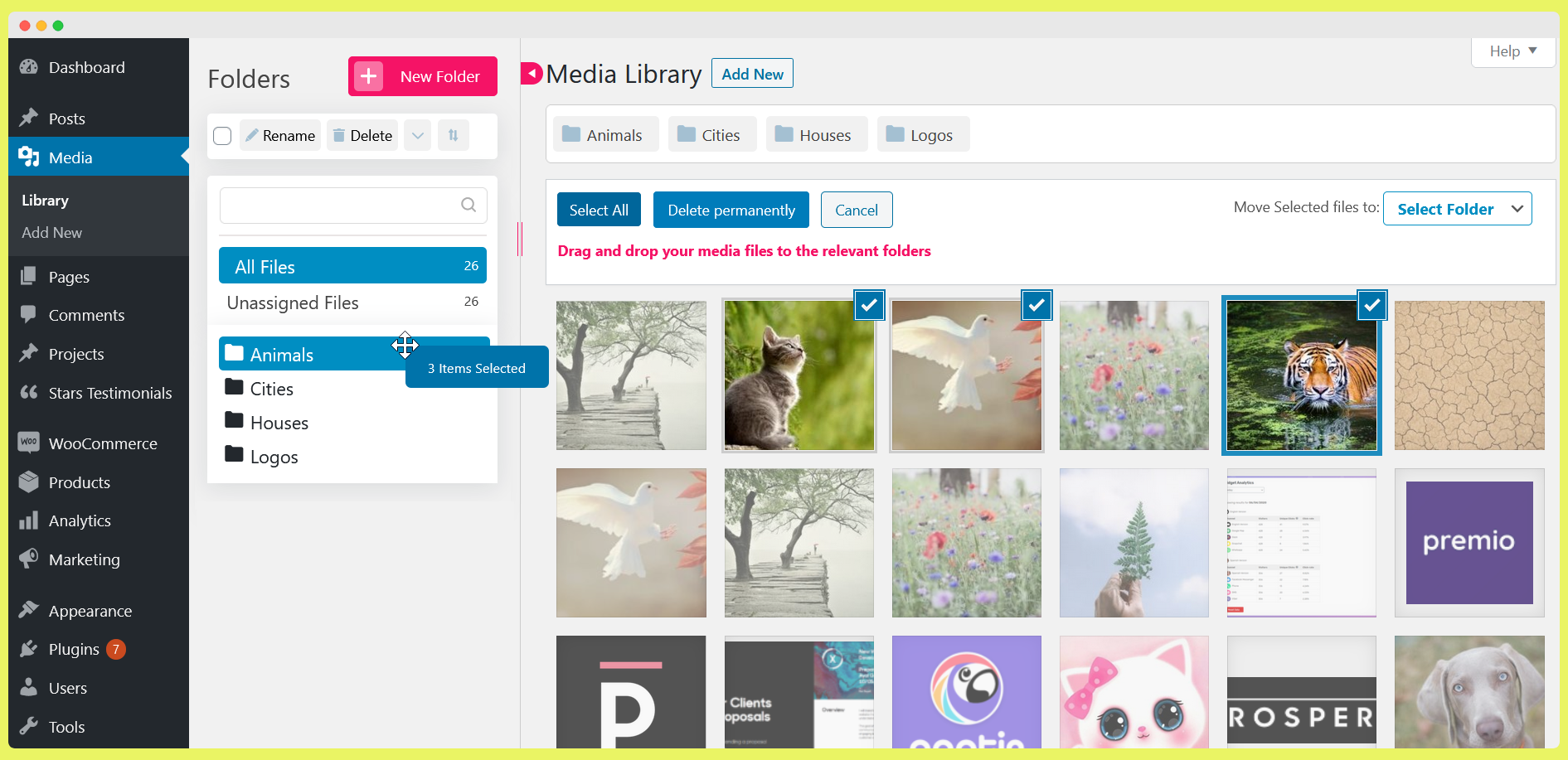Click the Delete permanently button
Viewport: 1568px width, 760px height.
731,210
